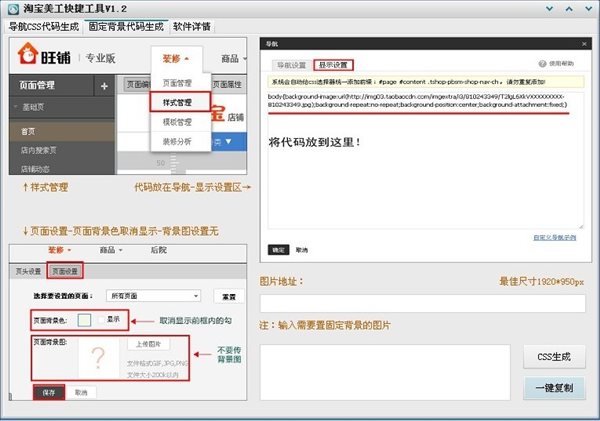Collapse the 装修 menu in the 旺铺 header
The image size is (600, 421).
pyautogui.click(x=176, y=59)
